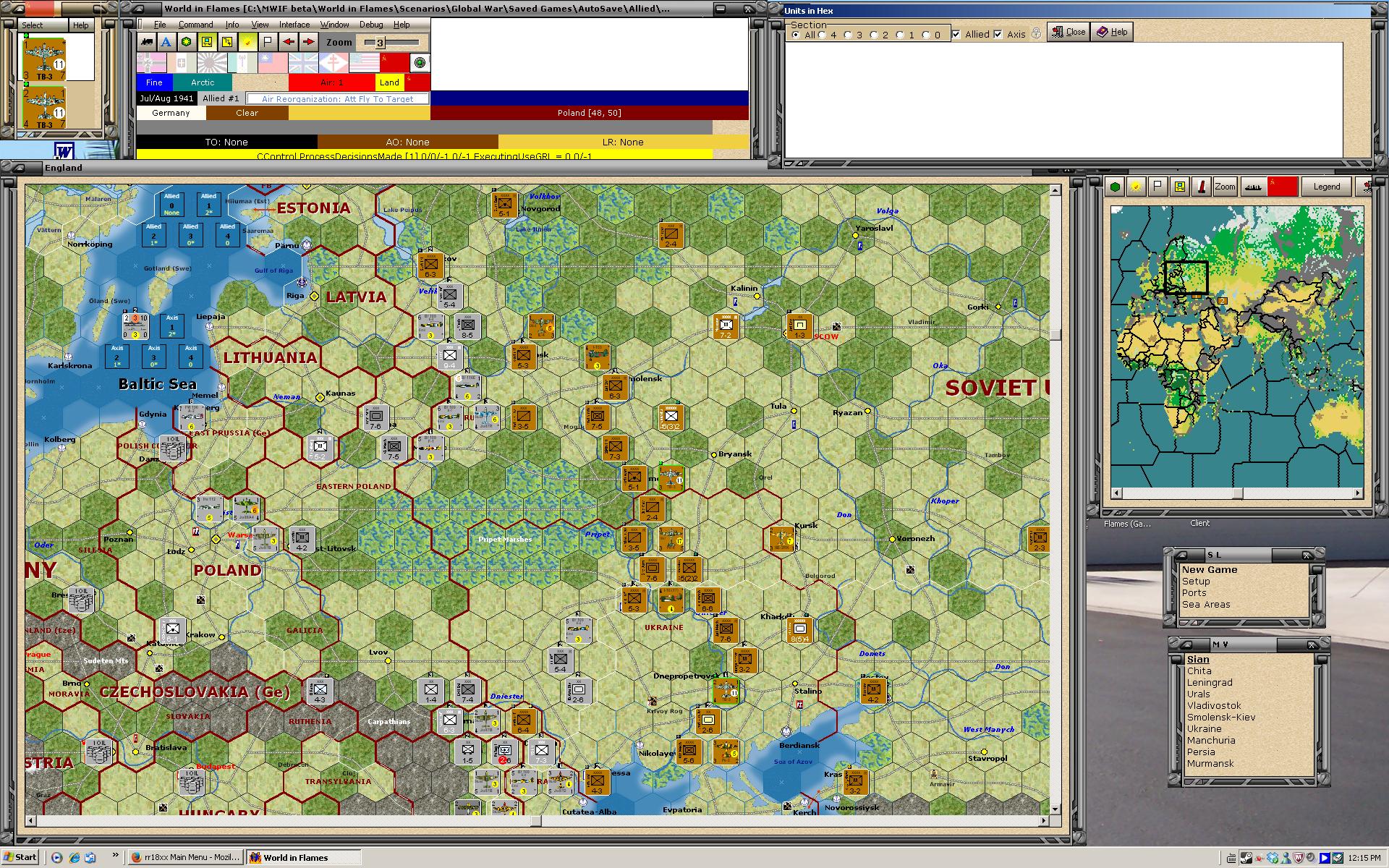Switch to World in Flames taskbar button
This screenshot has height=868, width=1389.
tap(302, 857)
